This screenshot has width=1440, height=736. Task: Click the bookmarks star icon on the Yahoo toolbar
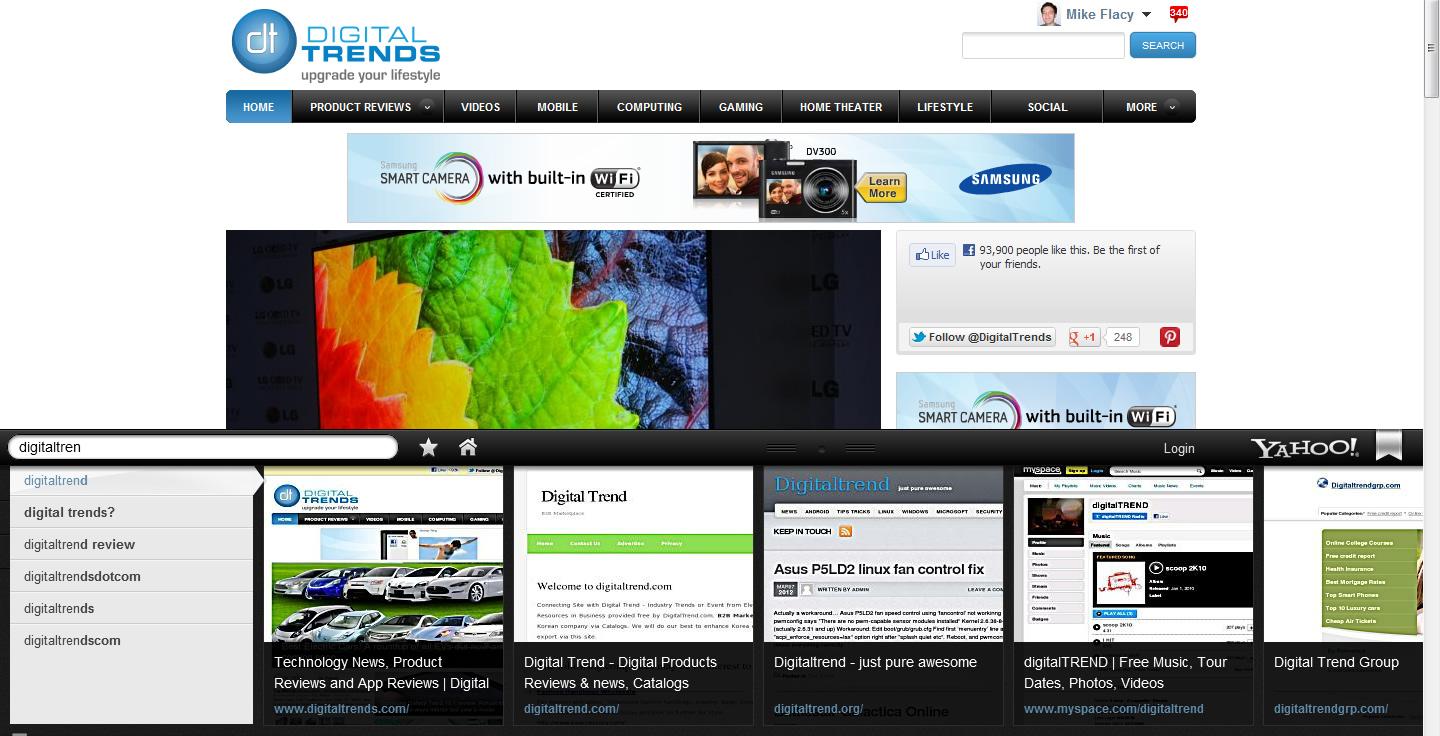(x=428, y=448)
